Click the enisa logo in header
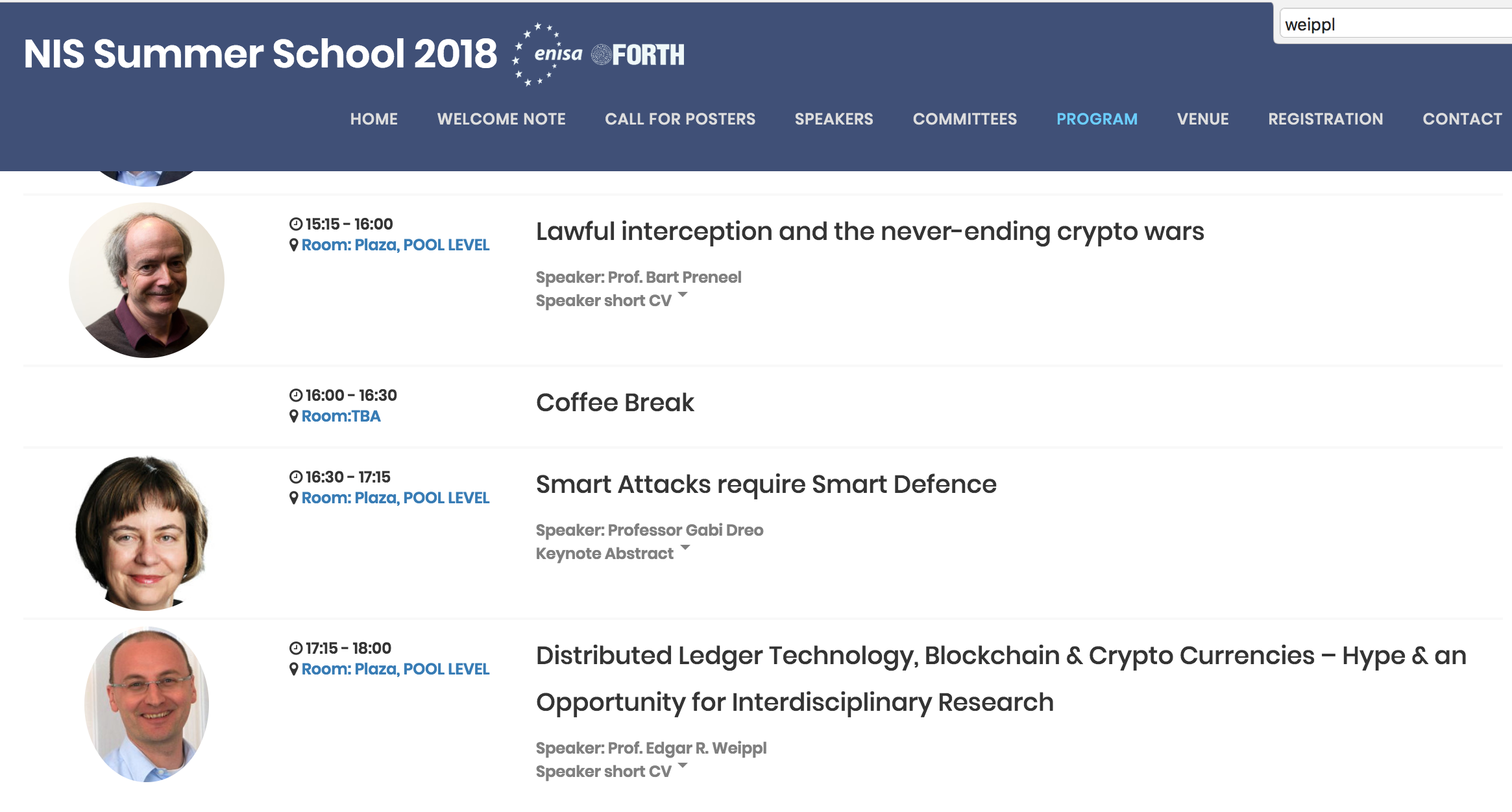 point(547,54)
